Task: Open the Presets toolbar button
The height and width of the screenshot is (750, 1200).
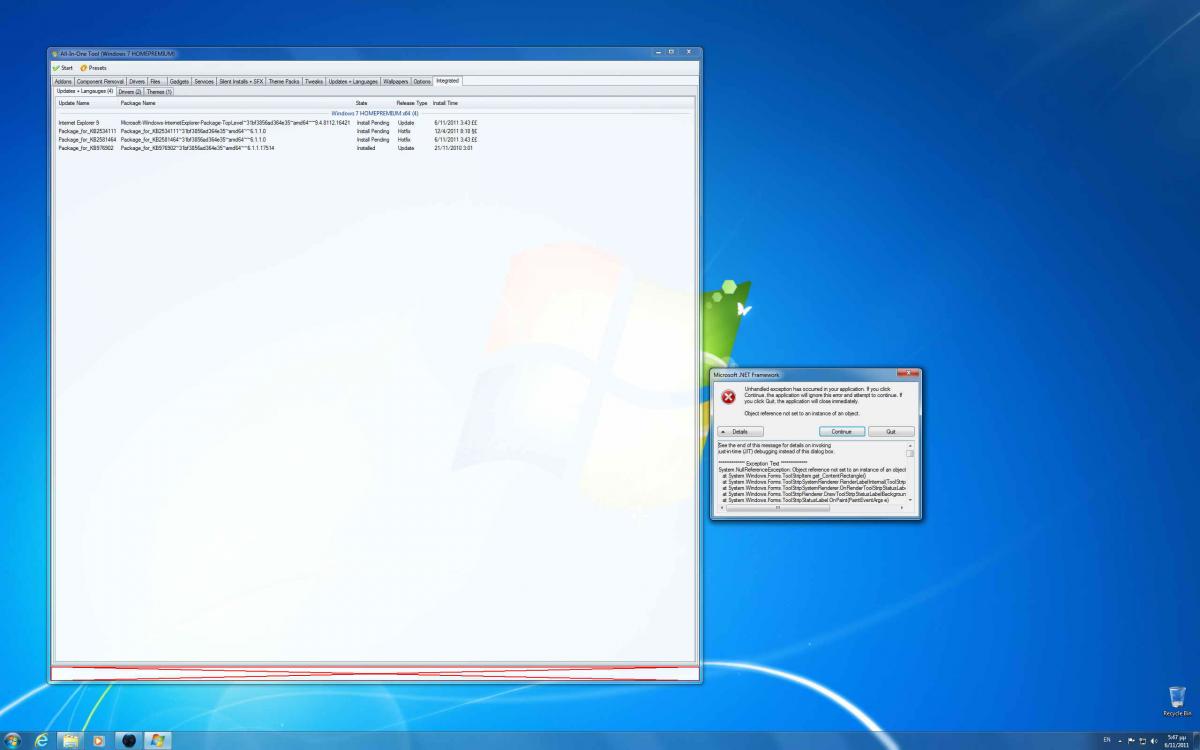Action: (93, 68)
